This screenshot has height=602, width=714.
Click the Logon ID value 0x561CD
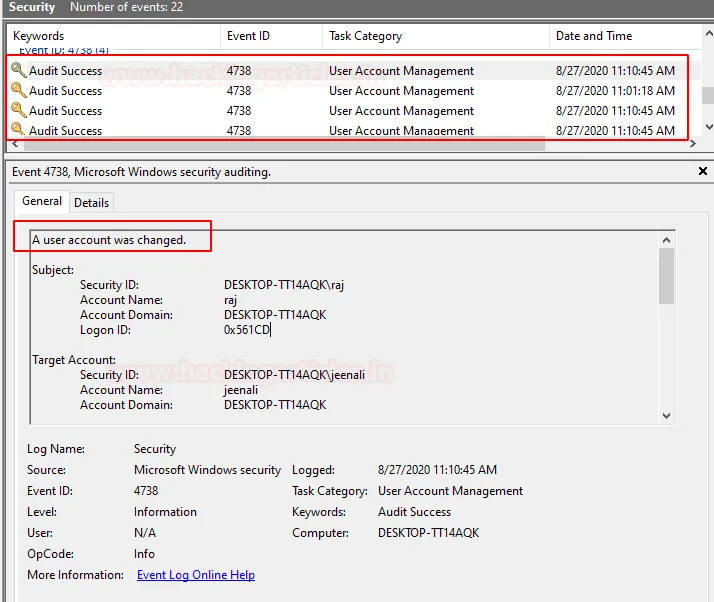click(247, 330)
